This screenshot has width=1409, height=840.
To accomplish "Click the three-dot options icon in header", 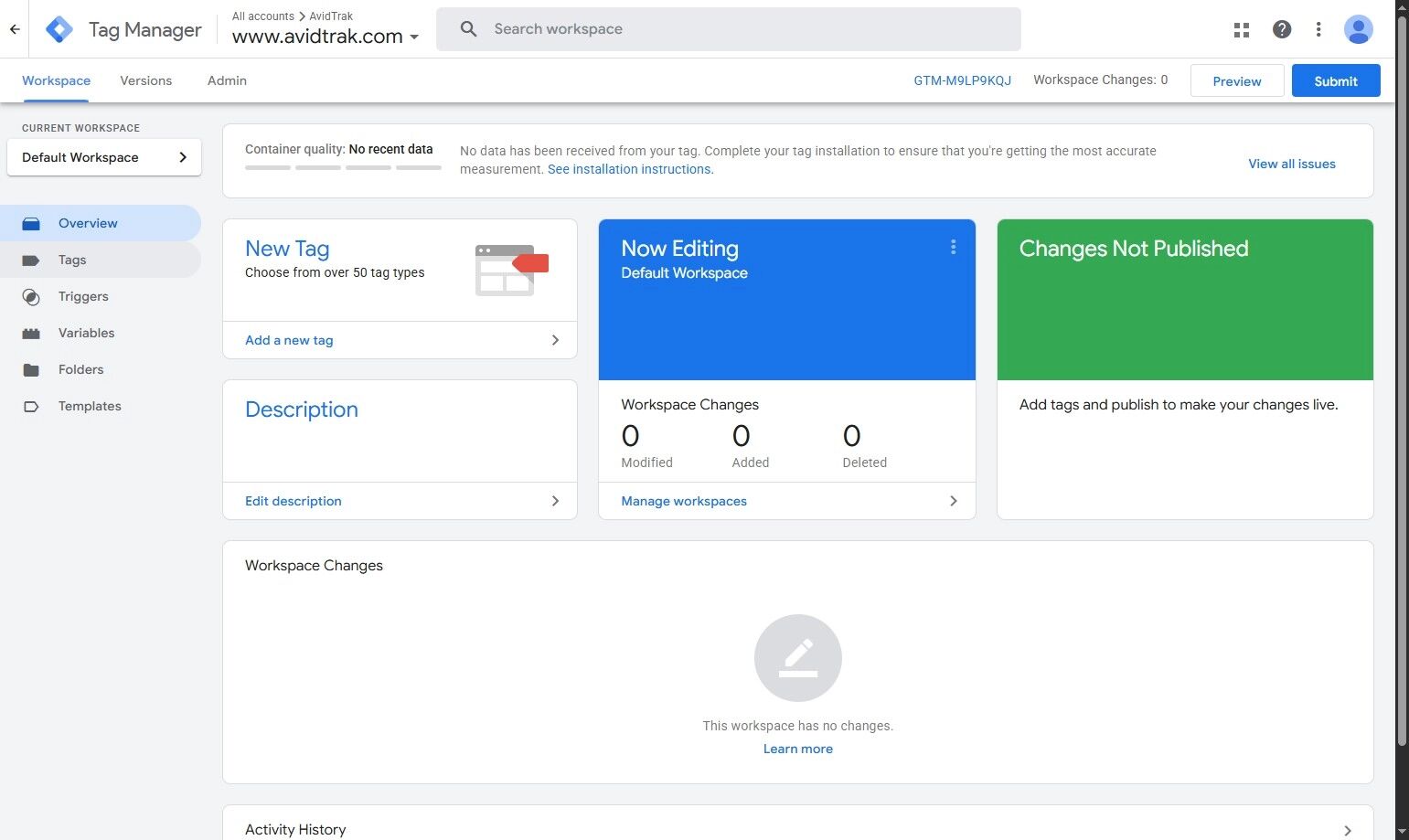I will tap(1318, 29).
